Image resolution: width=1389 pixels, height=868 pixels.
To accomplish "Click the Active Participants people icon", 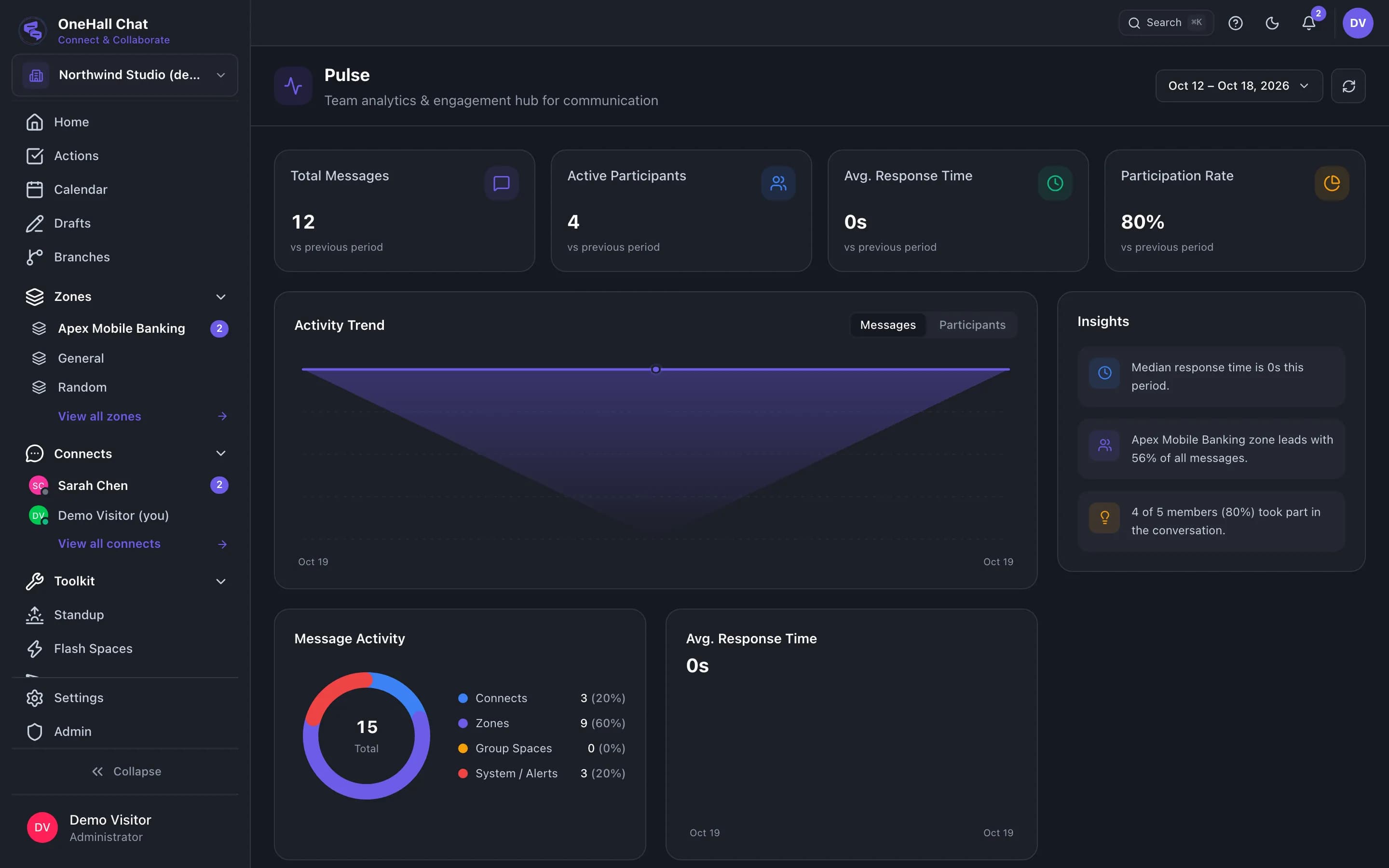I will pos(778,183).
